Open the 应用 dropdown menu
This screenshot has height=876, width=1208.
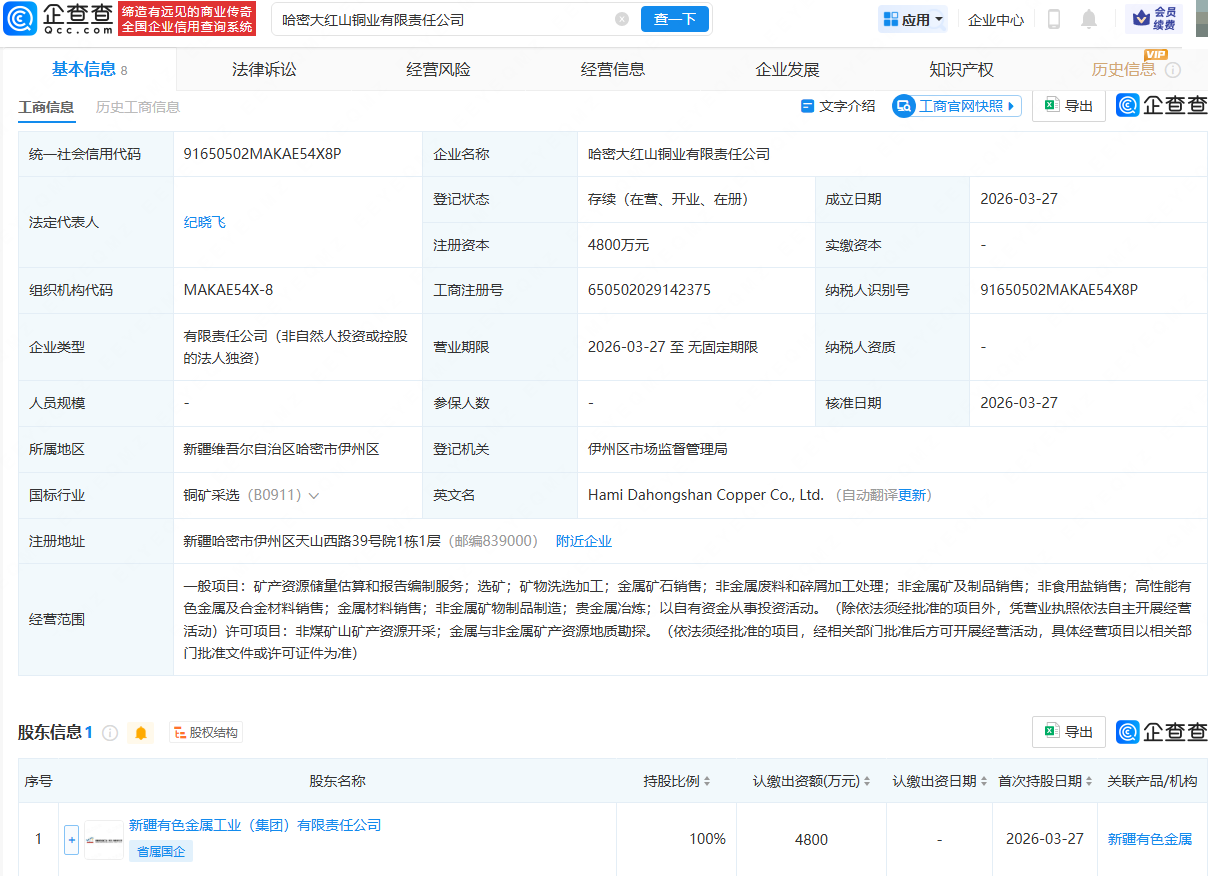point(911,19)
